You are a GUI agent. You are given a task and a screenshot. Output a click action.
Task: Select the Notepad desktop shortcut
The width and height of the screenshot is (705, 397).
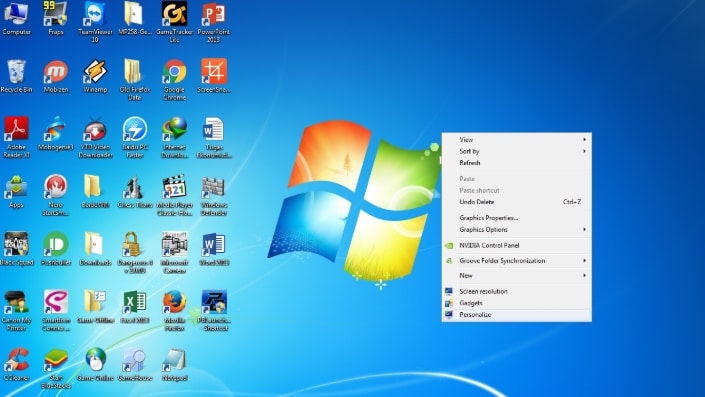(174, 365)
